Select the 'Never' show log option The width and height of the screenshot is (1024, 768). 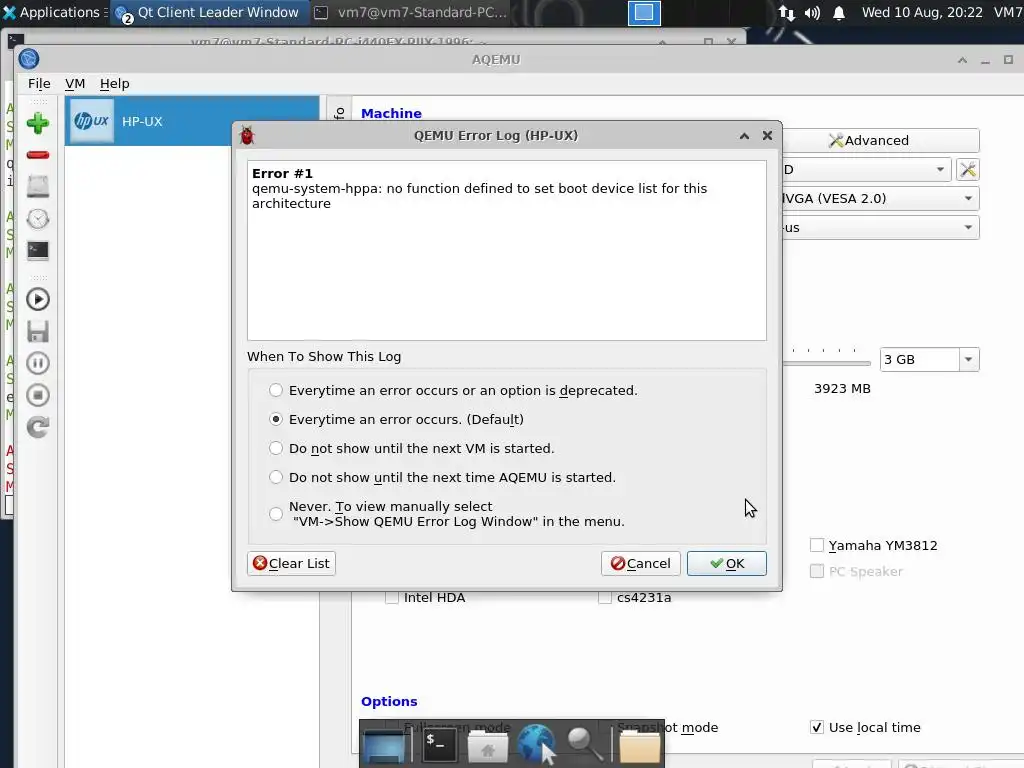(x=276, y=514)
